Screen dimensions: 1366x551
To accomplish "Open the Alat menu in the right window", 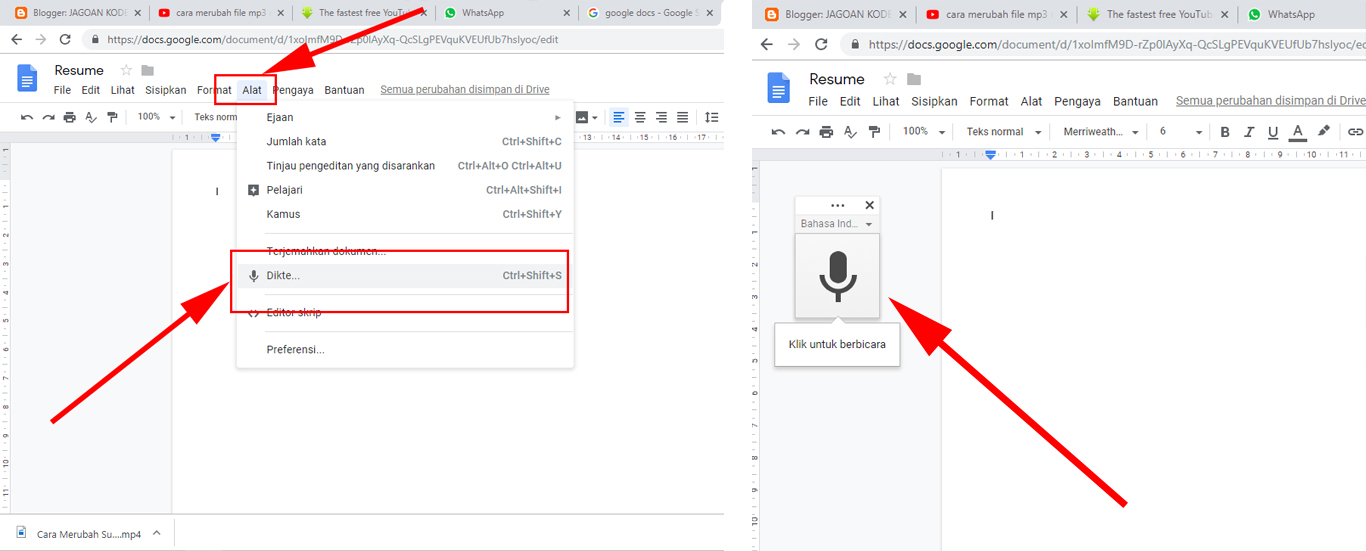I will [x=1032, y=101].
